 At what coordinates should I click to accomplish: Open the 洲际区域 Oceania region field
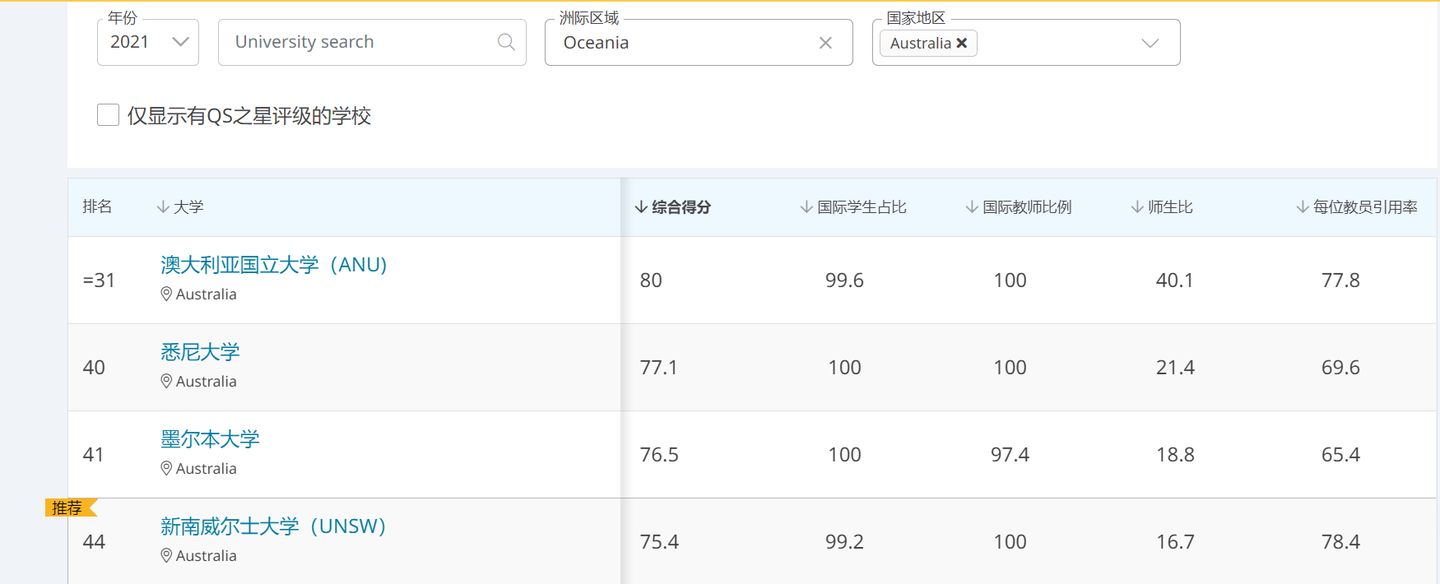(698, 42)
